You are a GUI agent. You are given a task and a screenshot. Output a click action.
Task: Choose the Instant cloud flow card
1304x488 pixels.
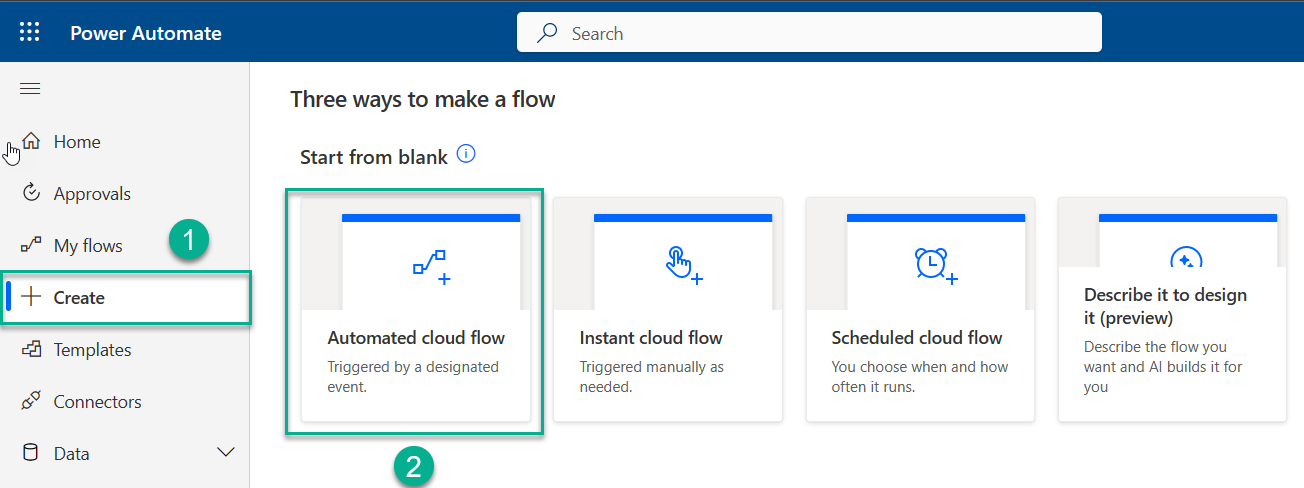click(668, 310)
